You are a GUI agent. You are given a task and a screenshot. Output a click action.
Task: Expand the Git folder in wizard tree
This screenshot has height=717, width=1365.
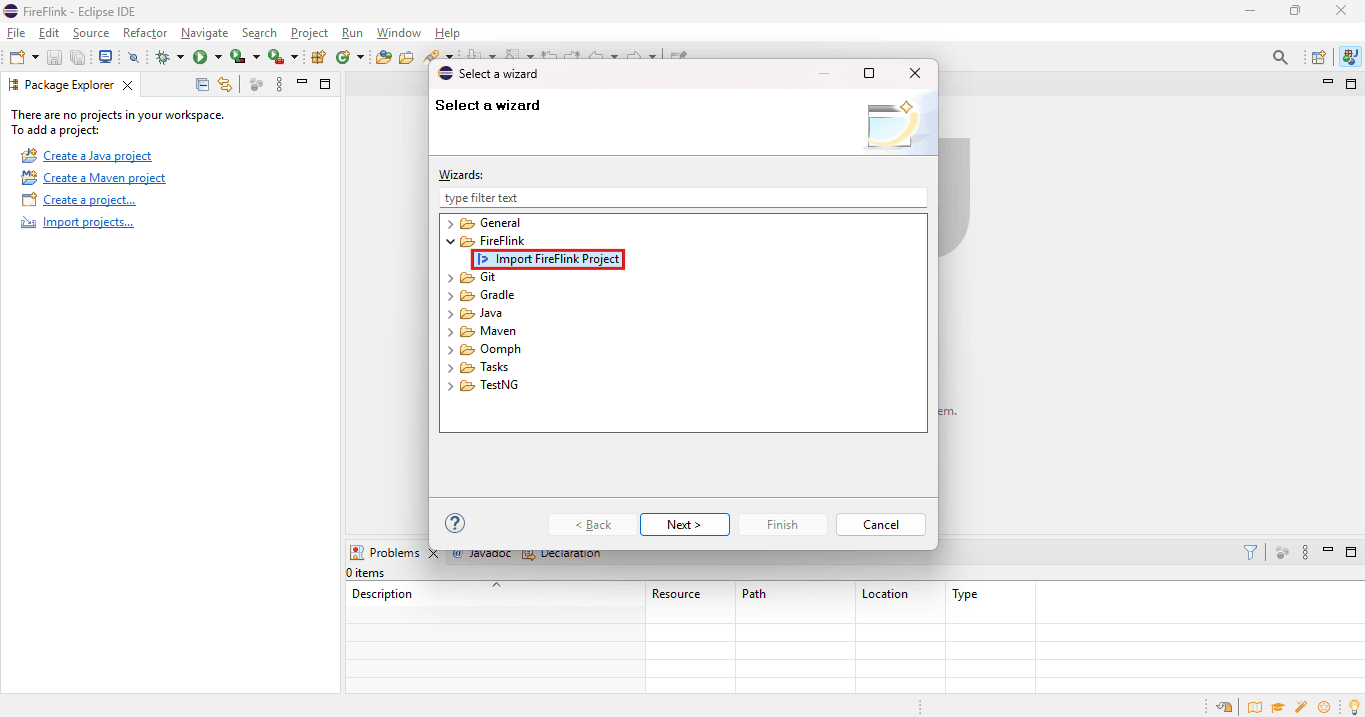tap(450, 277)
